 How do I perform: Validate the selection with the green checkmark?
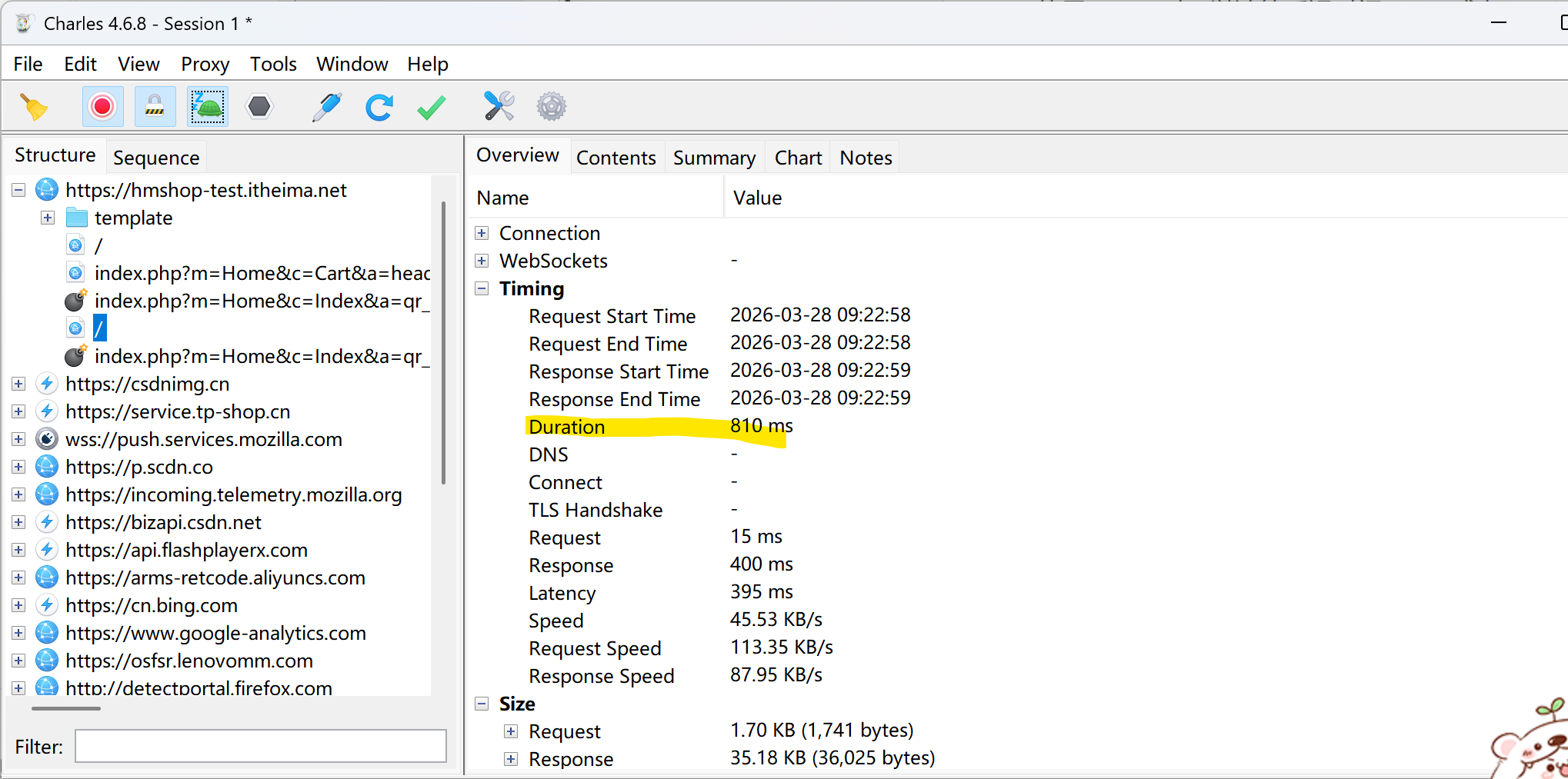point(431,107)
